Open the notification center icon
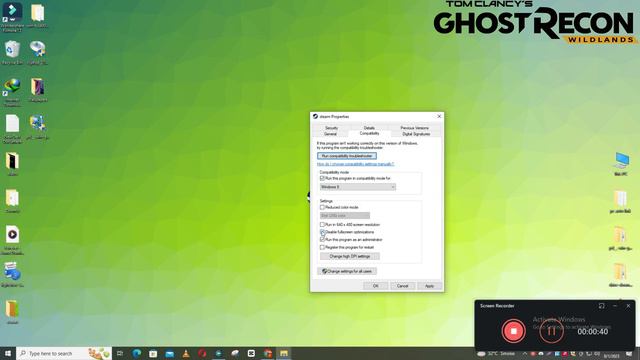The width and height of the screenshot is (640, 360). [x=629, y=354]
